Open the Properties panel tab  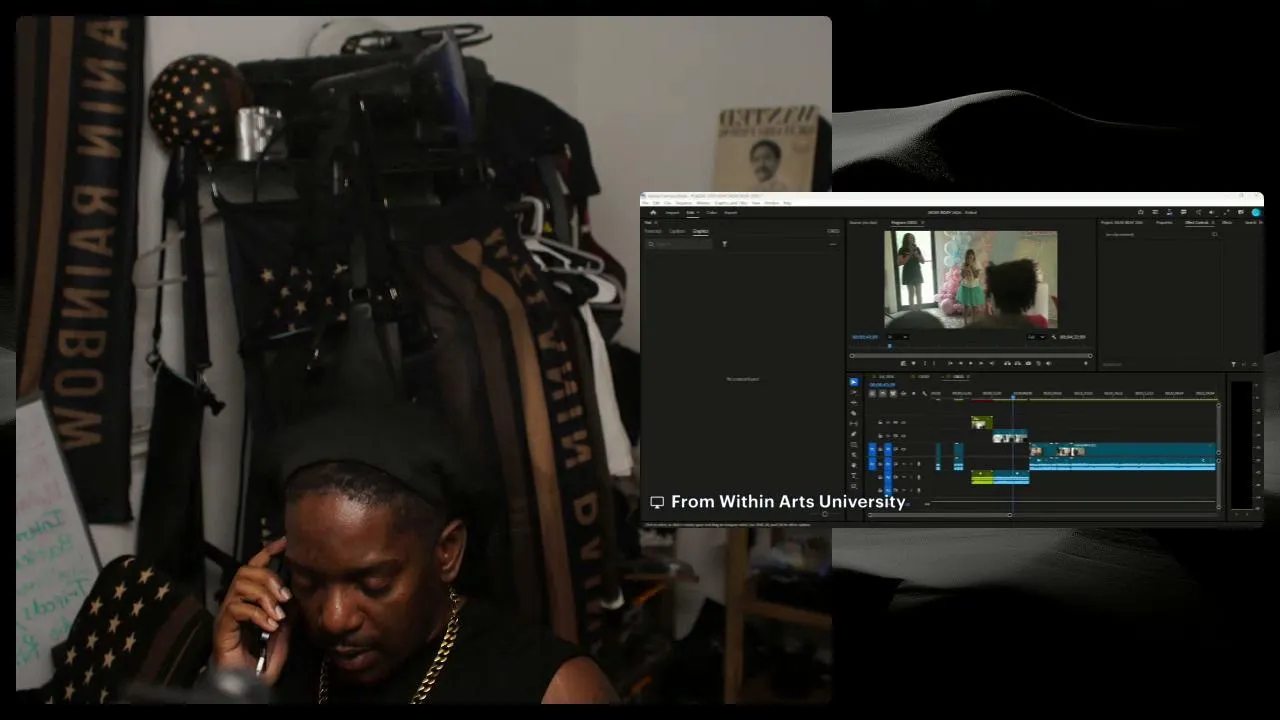(1164, 222)
